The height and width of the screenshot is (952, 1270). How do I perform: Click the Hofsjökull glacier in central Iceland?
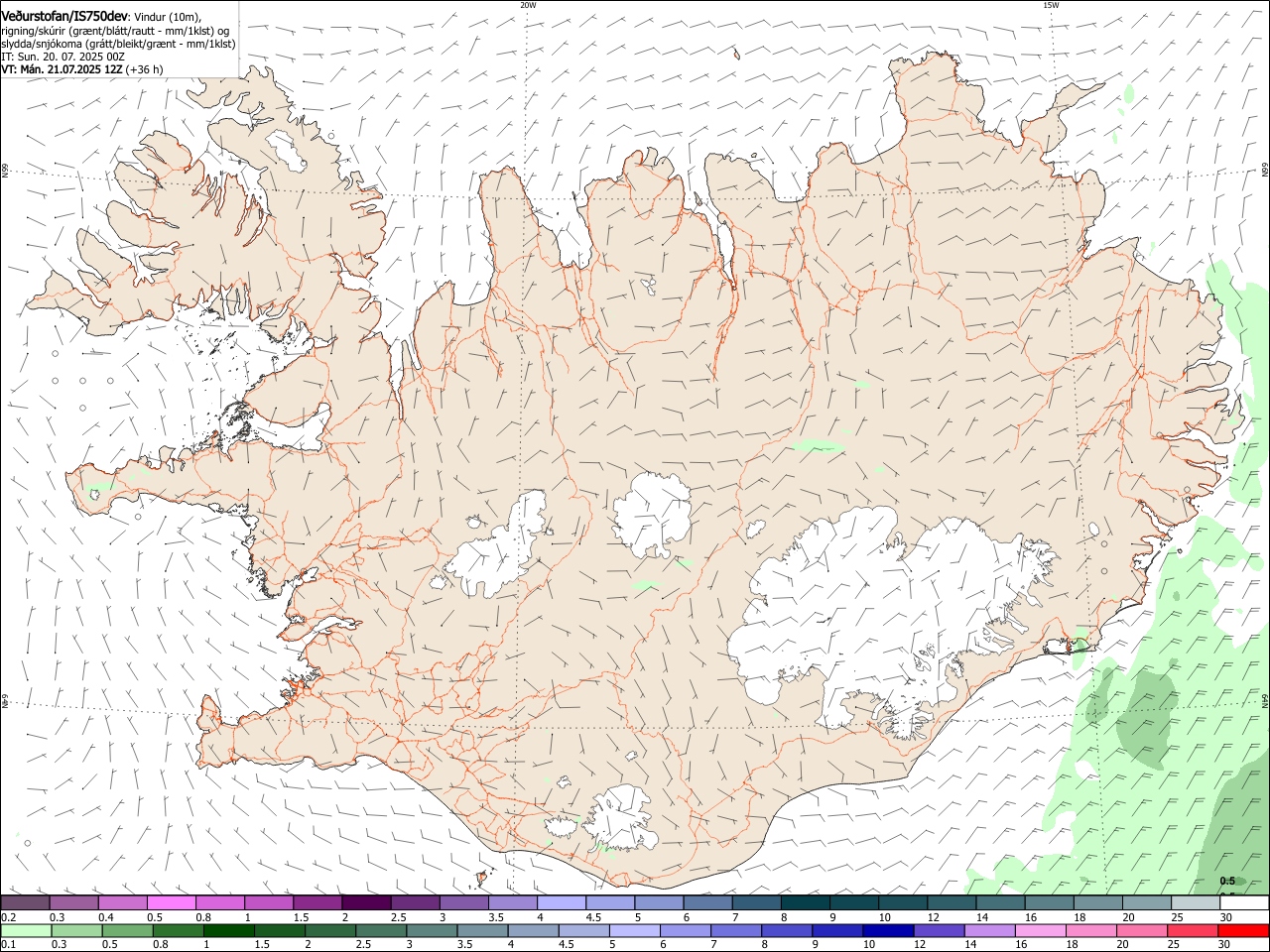[652, 514]
